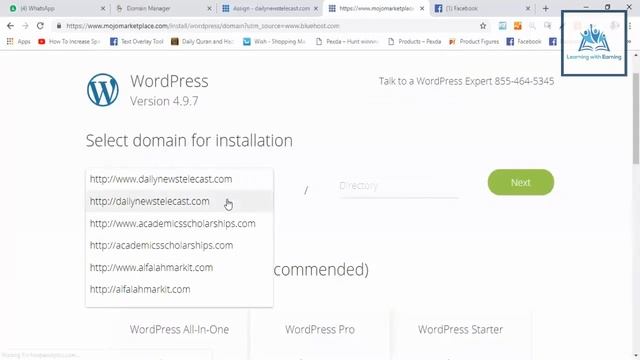
Task: Click the green Next button
Action: (521, 182)
